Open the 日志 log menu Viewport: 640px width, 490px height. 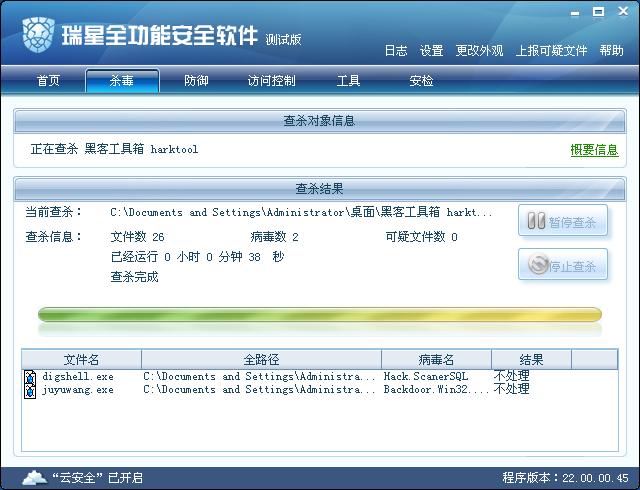[396, 51]
